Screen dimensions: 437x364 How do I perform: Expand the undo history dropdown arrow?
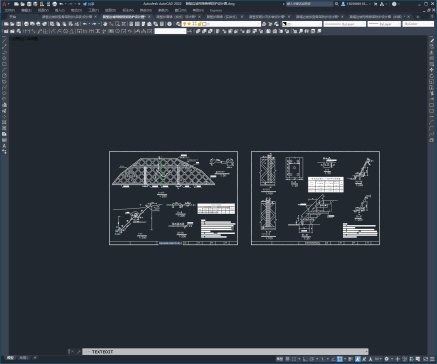(89, 24)
